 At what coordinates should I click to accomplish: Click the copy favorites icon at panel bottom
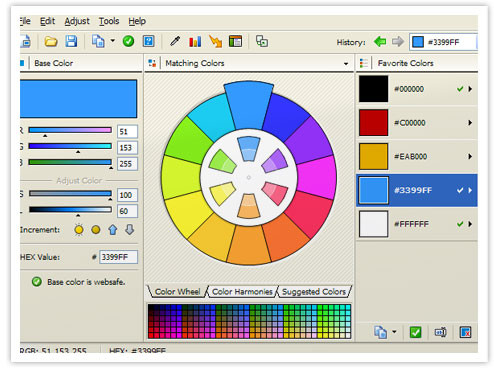[380, 332]
